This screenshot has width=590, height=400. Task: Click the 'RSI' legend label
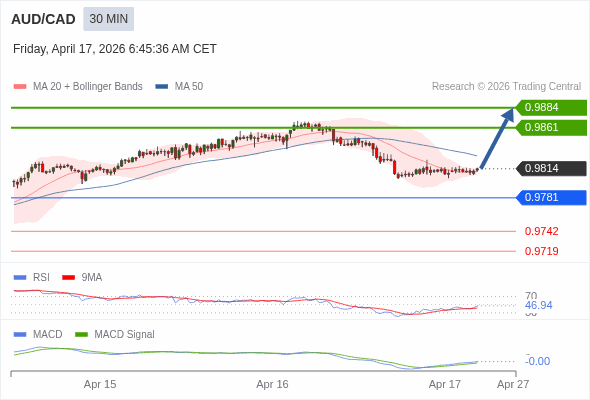point(41,278)
